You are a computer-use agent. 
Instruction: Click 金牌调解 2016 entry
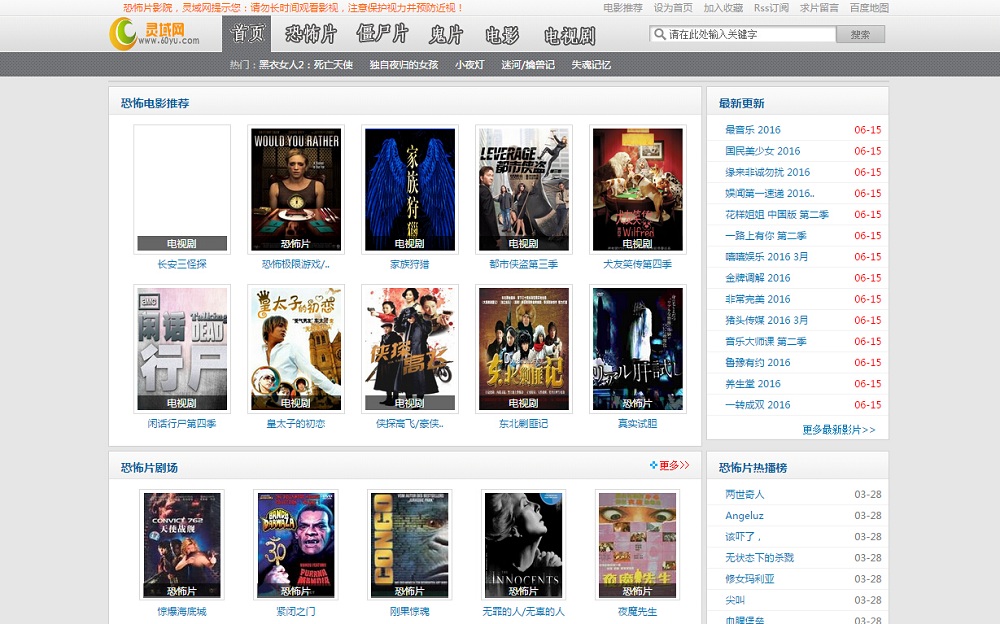(x=758, y=278)
